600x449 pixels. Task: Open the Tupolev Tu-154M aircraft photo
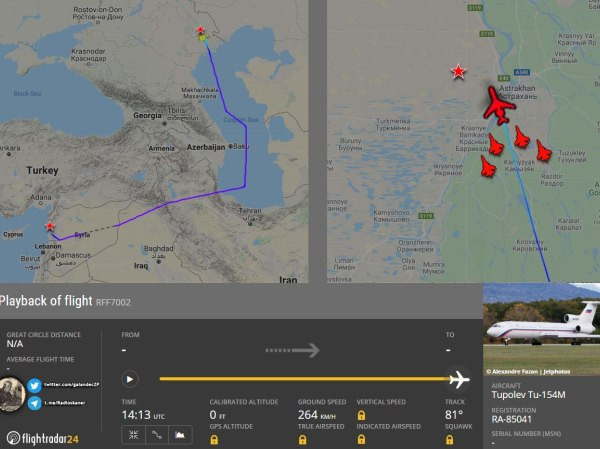click(x=541, y=329)
